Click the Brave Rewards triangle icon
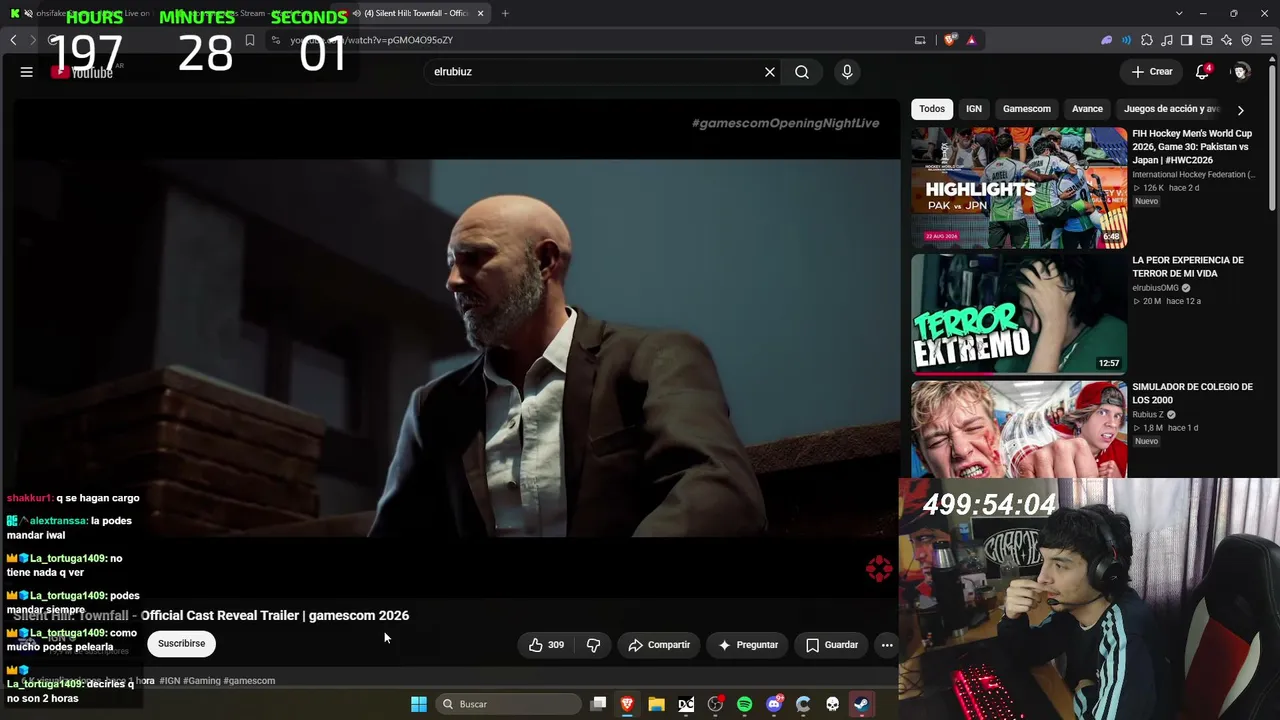The image size is (1280, 720). click(x=971, y=40)
